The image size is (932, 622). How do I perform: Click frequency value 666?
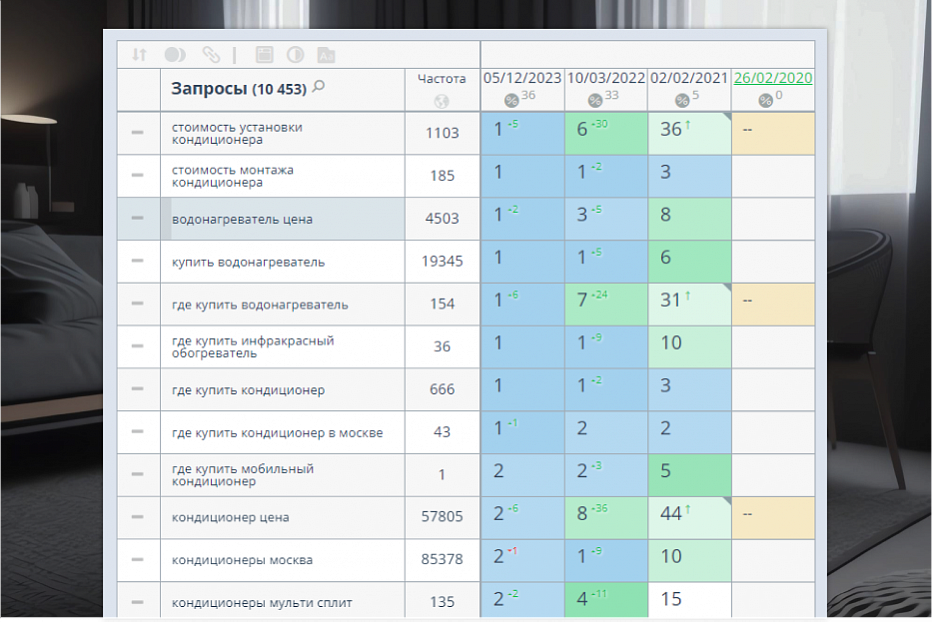point(442,389)
